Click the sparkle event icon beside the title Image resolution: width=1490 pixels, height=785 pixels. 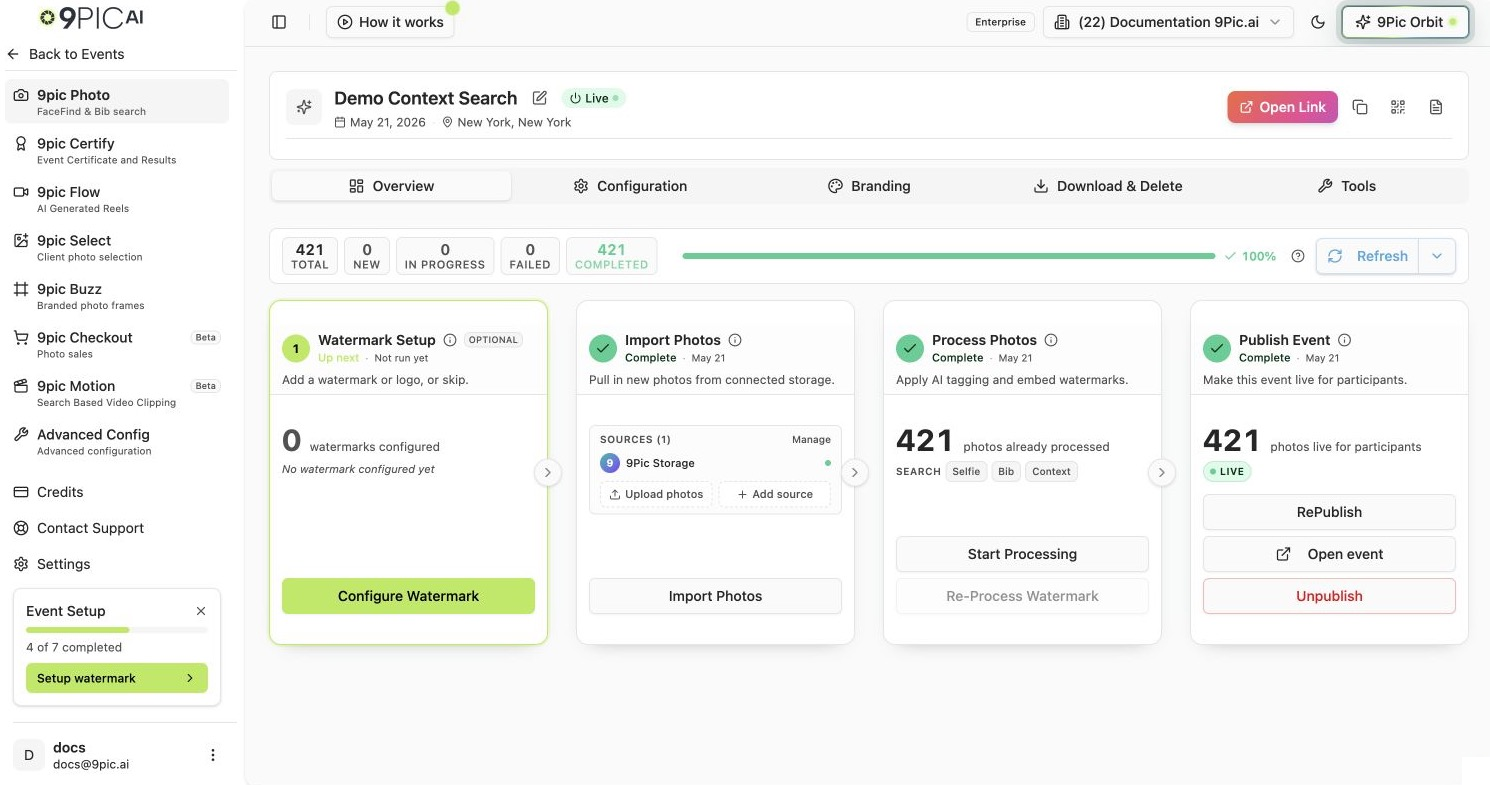304,107
